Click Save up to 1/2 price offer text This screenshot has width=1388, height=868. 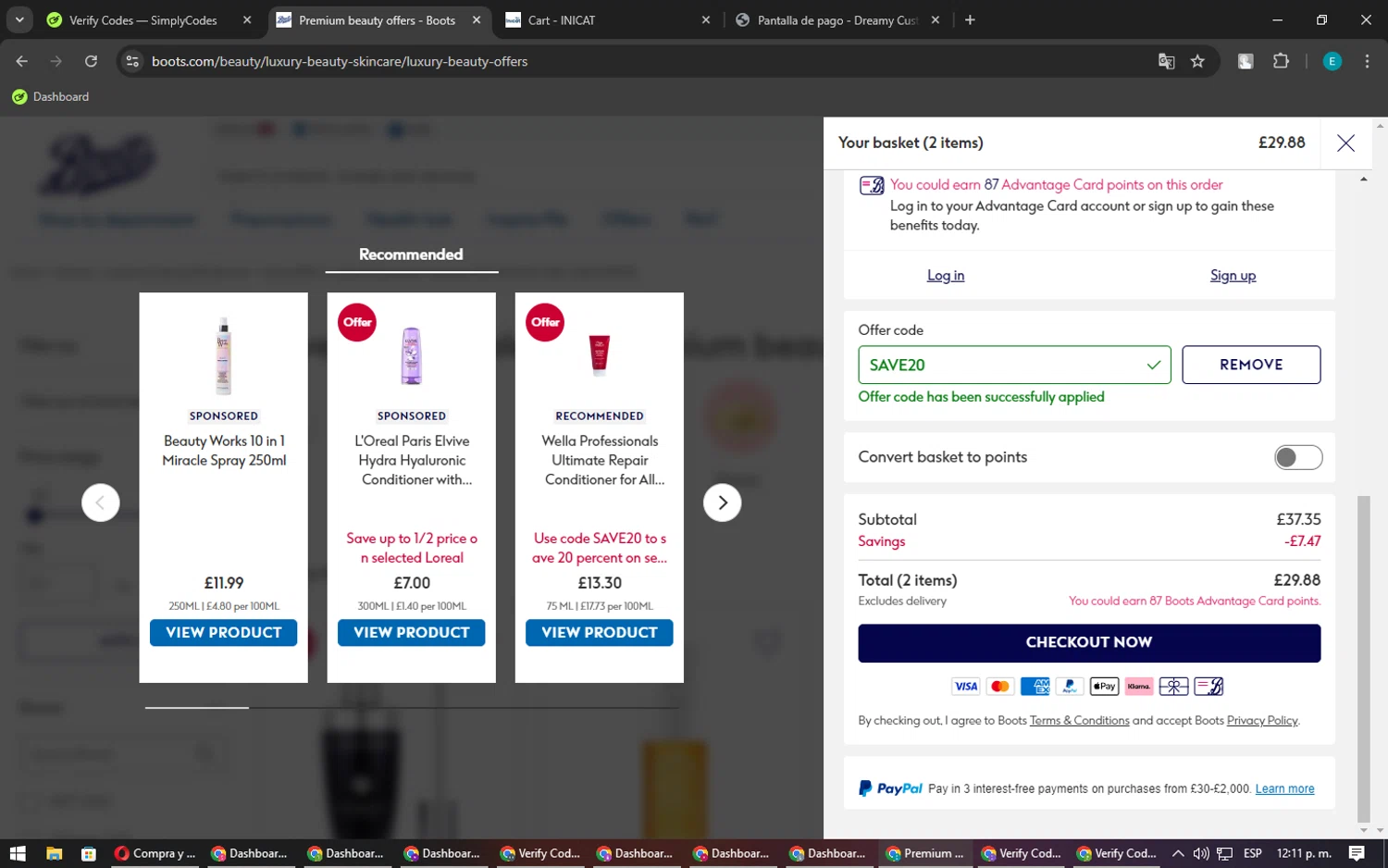coord(412,548)
